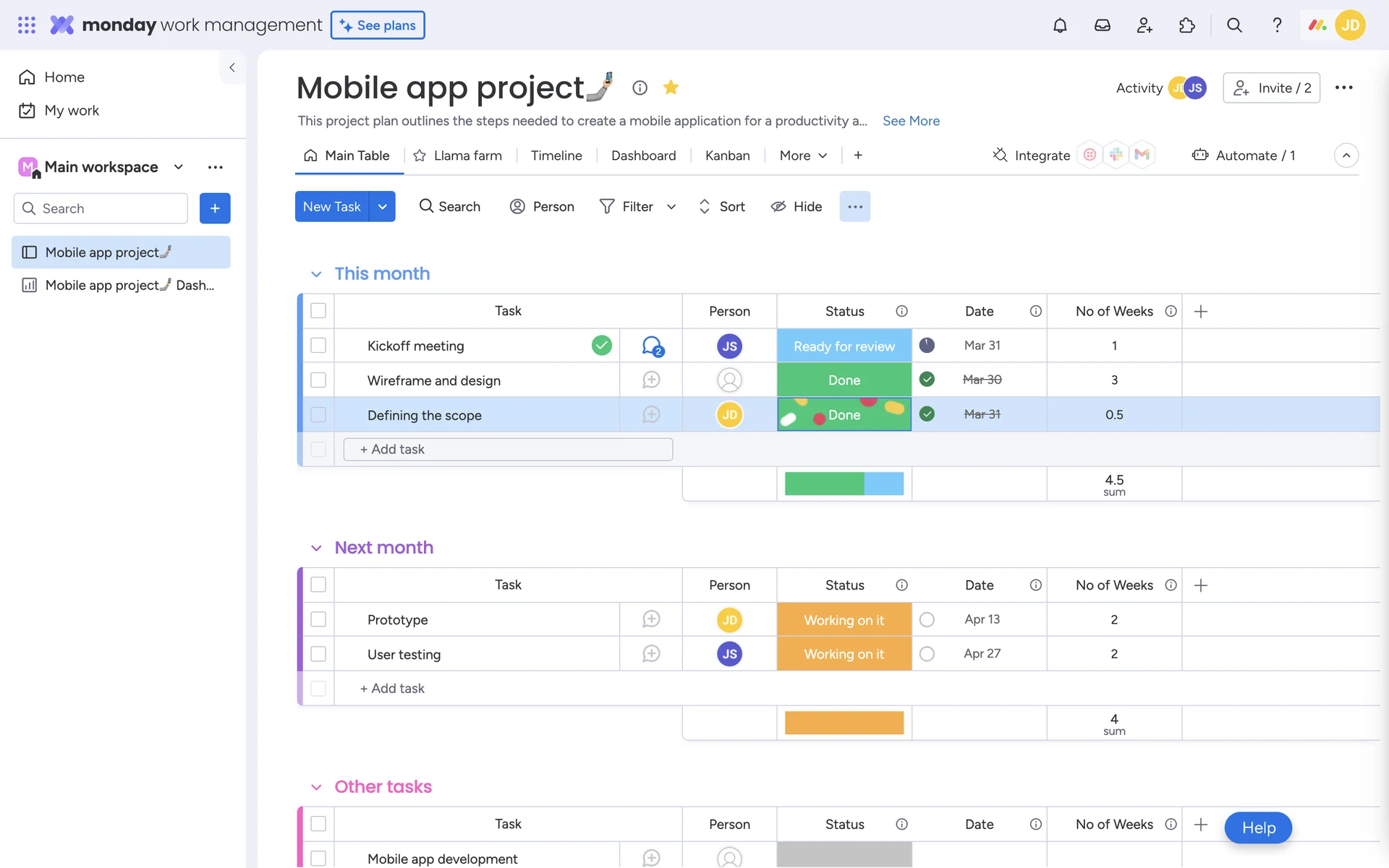1389x868 pixels.
Task: Click the Working on it status for Prototype
Action: [x=844, y=620]
